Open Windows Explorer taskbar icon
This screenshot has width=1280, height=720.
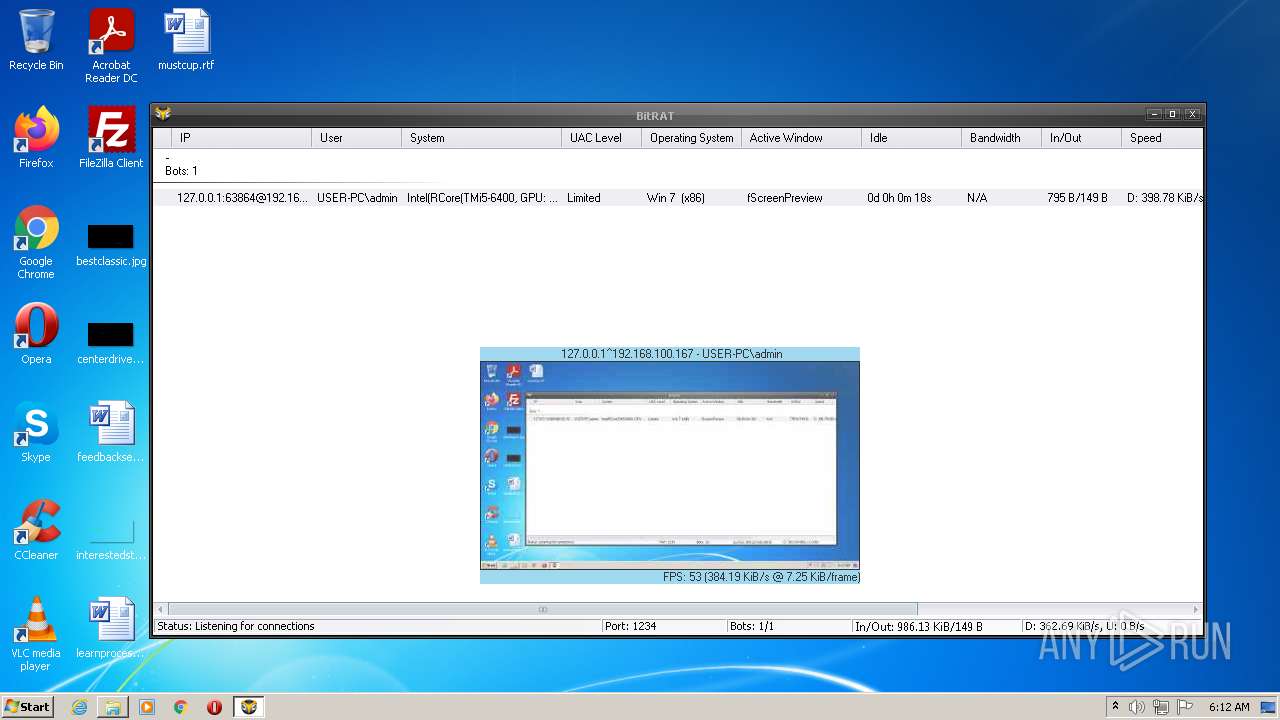[113, 707]
